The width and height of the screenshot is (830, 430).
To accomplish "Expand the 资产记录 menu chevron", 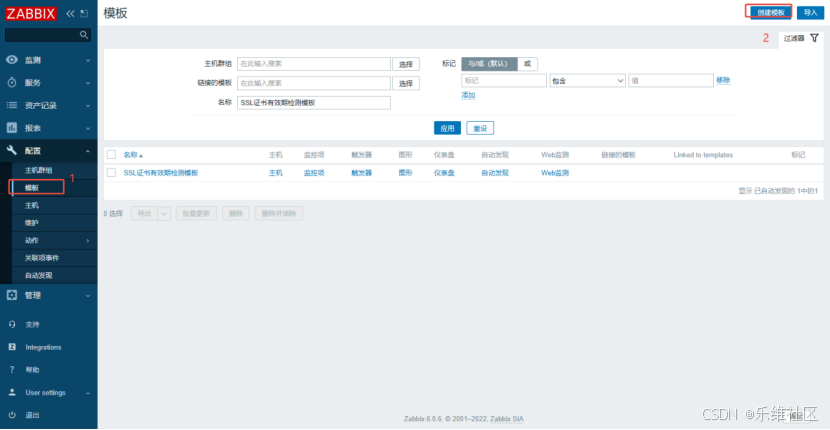I will point(88,106).
